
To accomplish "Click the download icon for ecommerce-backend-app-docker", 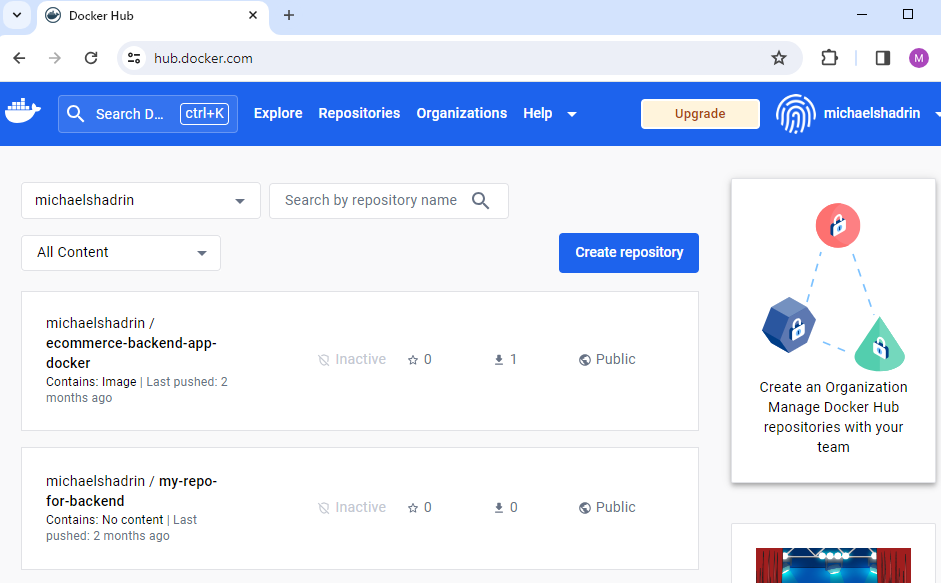I will tap(499, 360).
